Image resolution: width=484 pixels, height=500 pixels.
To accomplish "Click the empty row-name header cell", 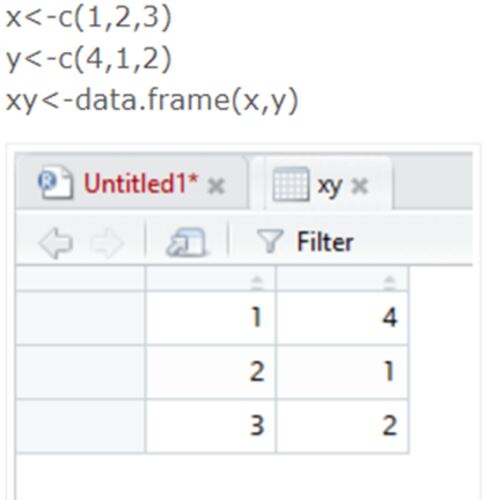I will tap(80, 278).
